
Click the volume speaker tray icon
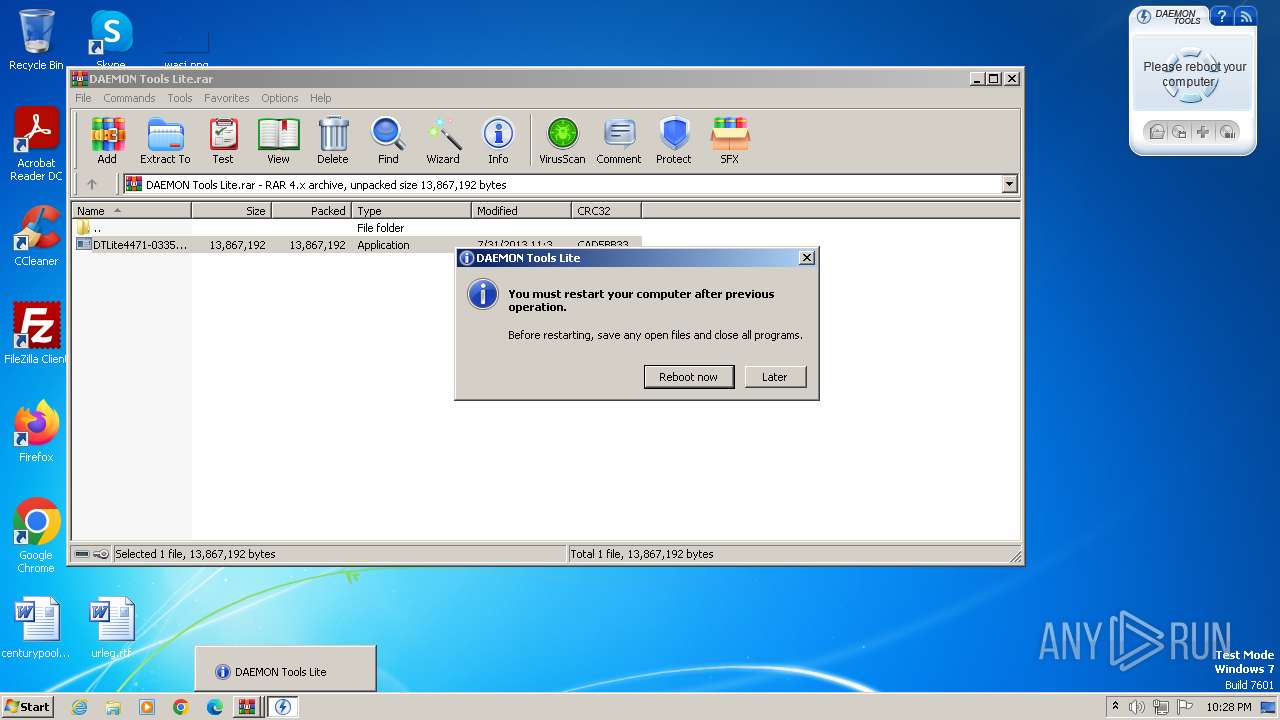[1137, 707]
